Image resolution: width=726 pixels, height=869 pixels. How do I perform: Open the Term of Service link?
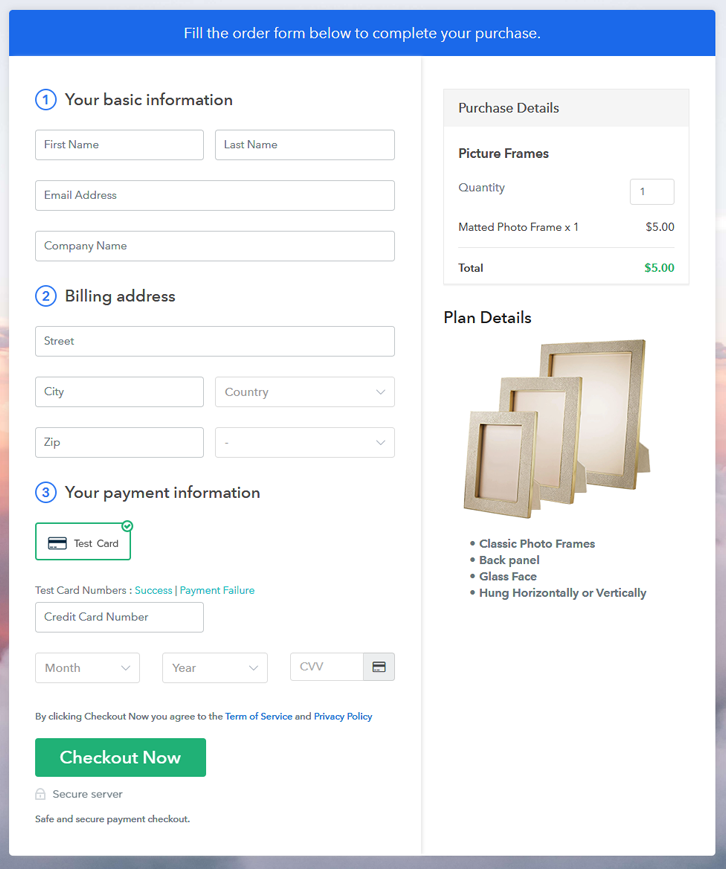258,716
